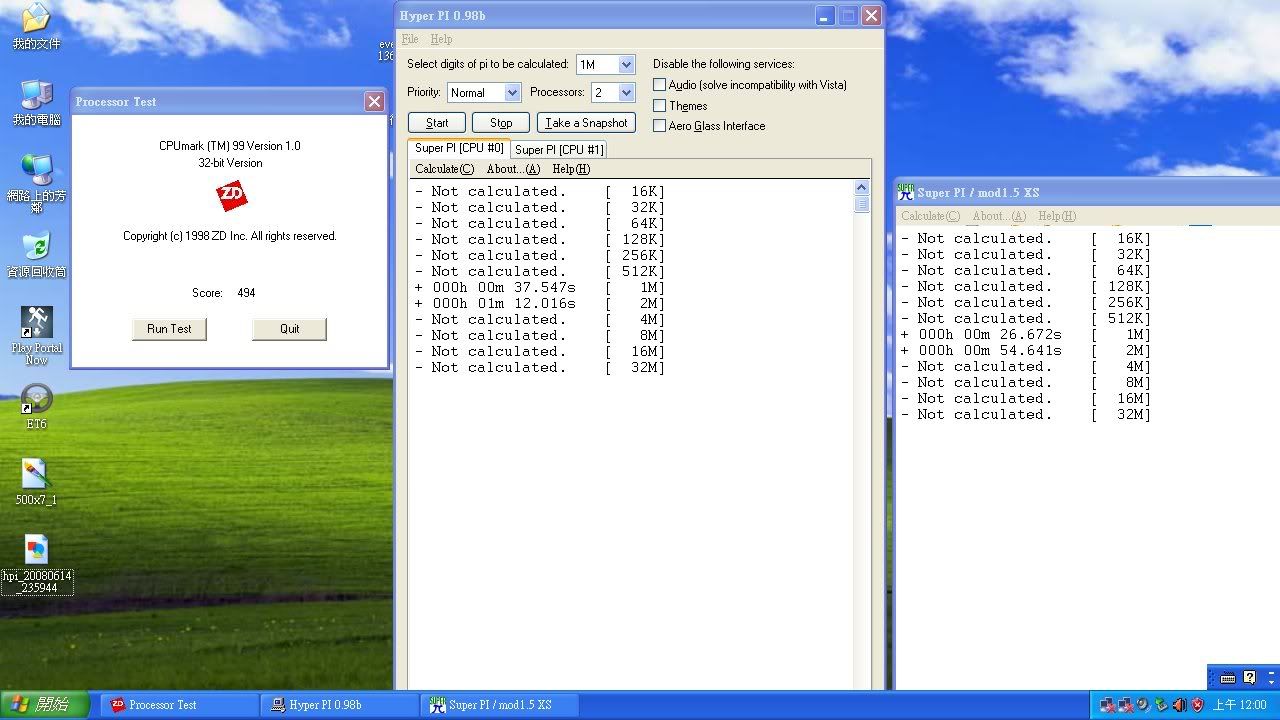Click the first disconnected network tray icon
This screenshot has width=1280, height=720.
pyautogui.click(x=1107, y=705)
